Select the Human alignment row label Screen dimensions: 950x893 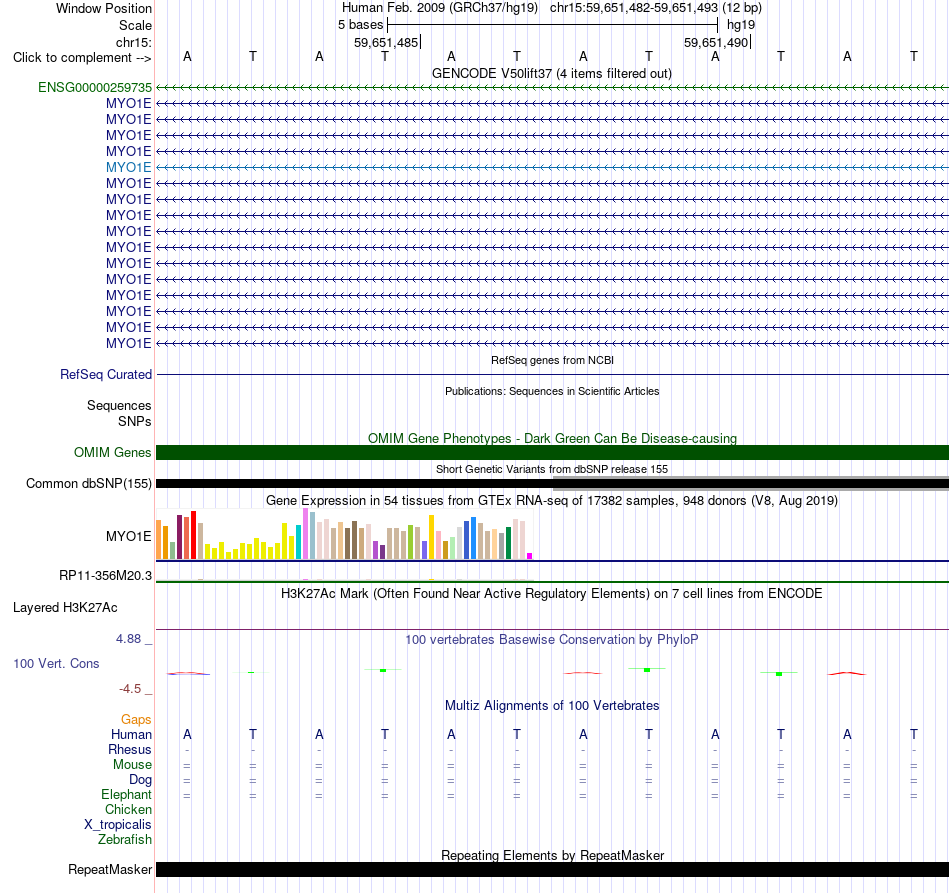(x=131, y=734)
